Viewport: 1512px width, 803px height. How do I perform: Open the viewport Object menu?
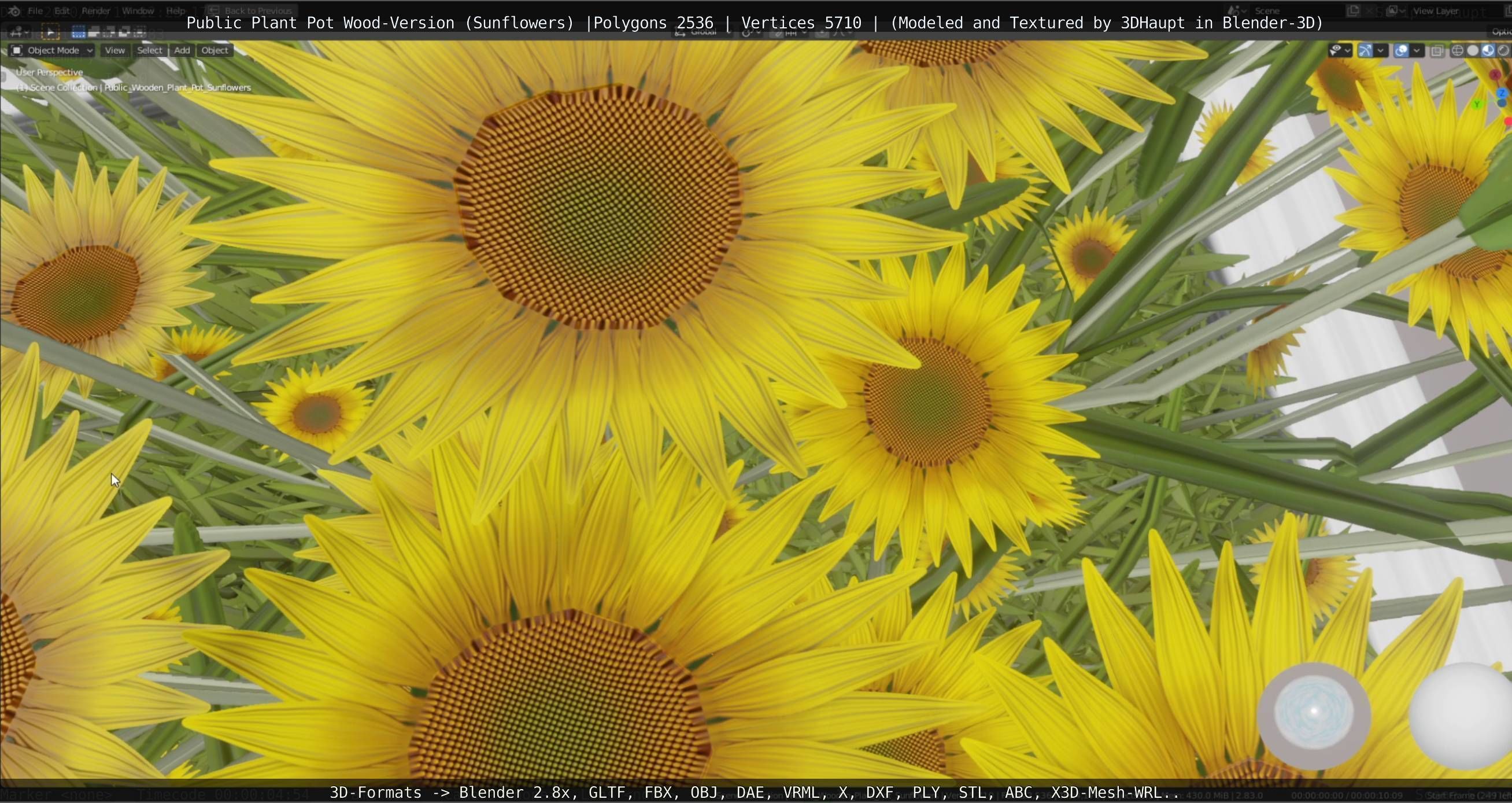[215, 50]
